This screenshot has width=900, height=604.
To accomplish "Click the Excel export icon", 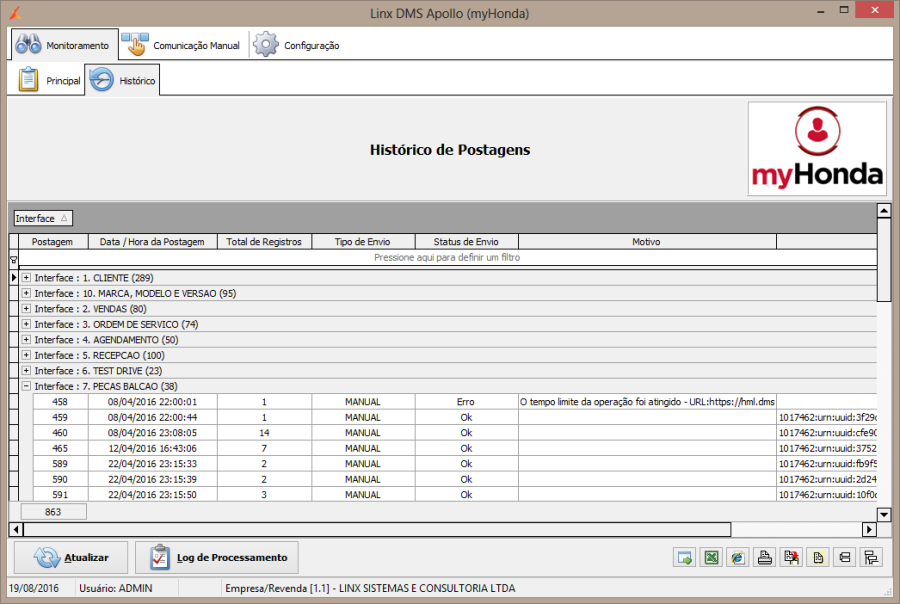I will [x=711, y=557].
